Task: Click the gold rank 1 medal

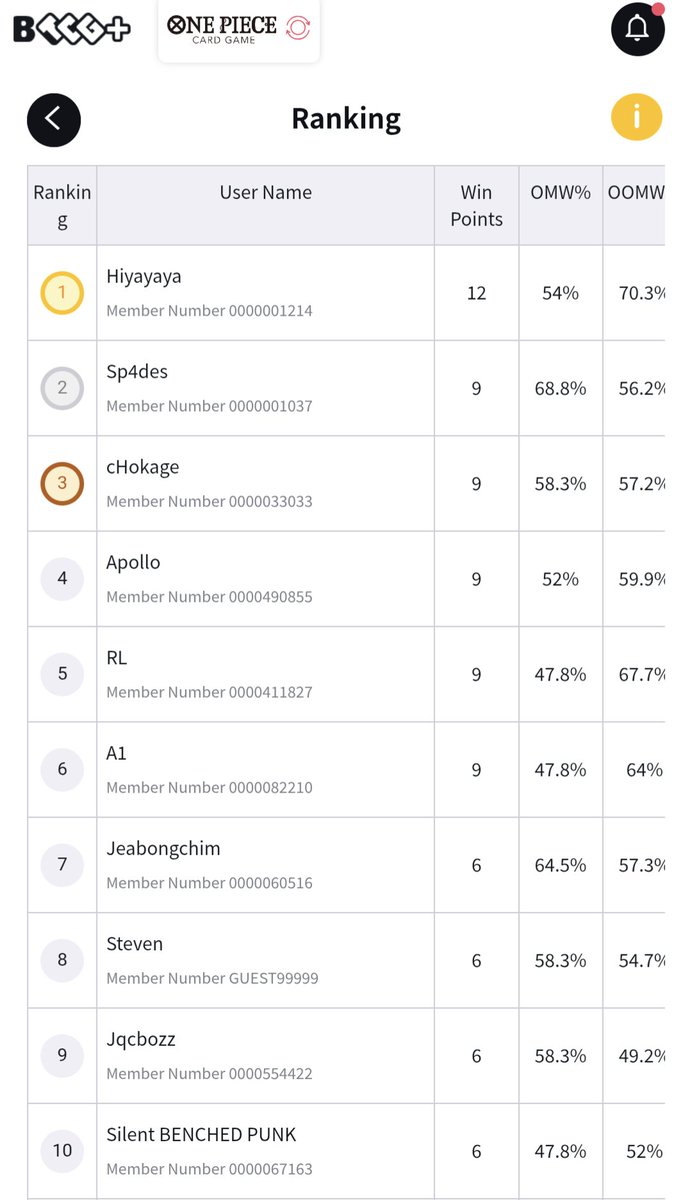Action: click(62, 293)
